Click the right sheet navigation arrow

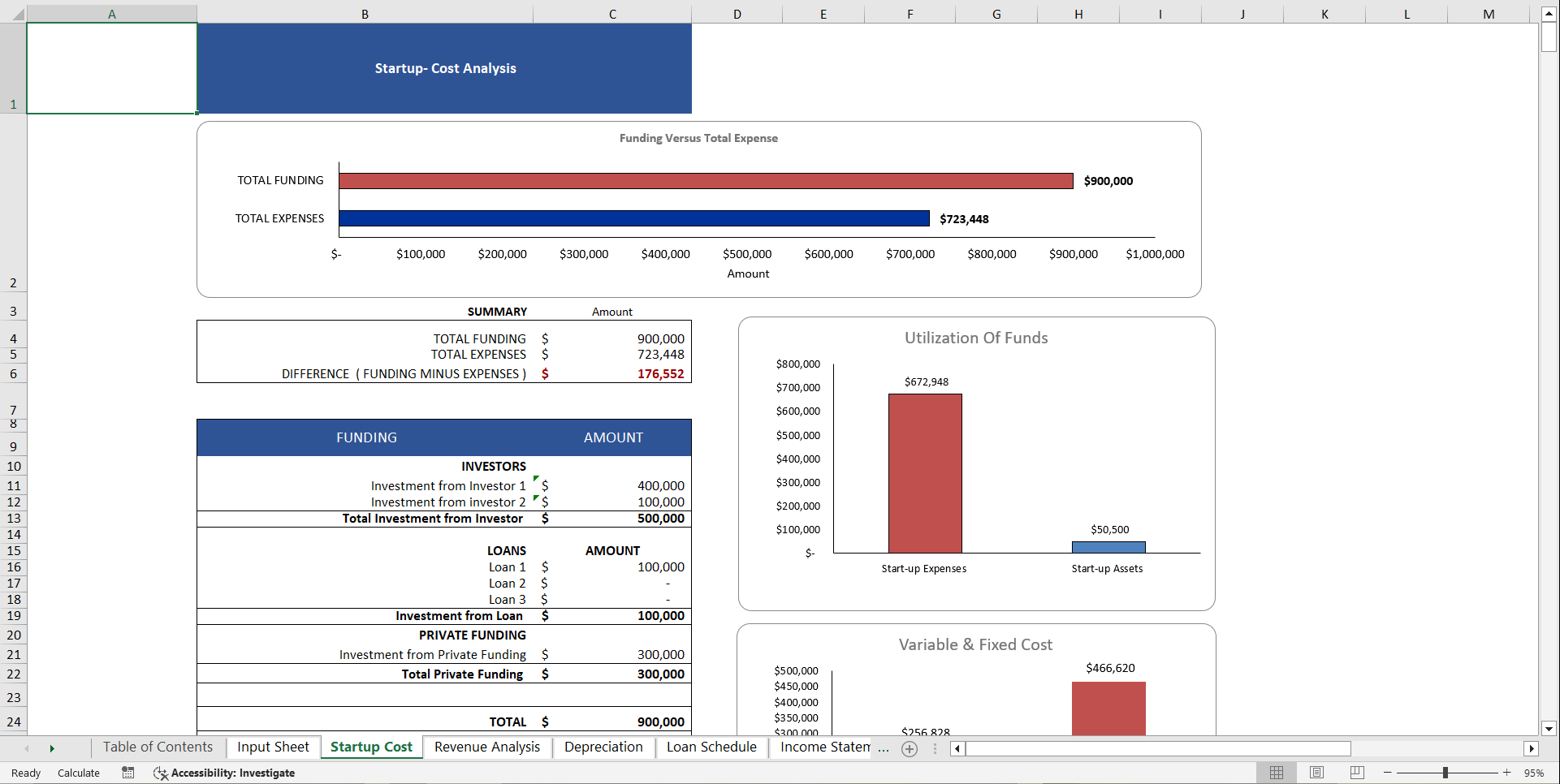(x=52, y=748)
